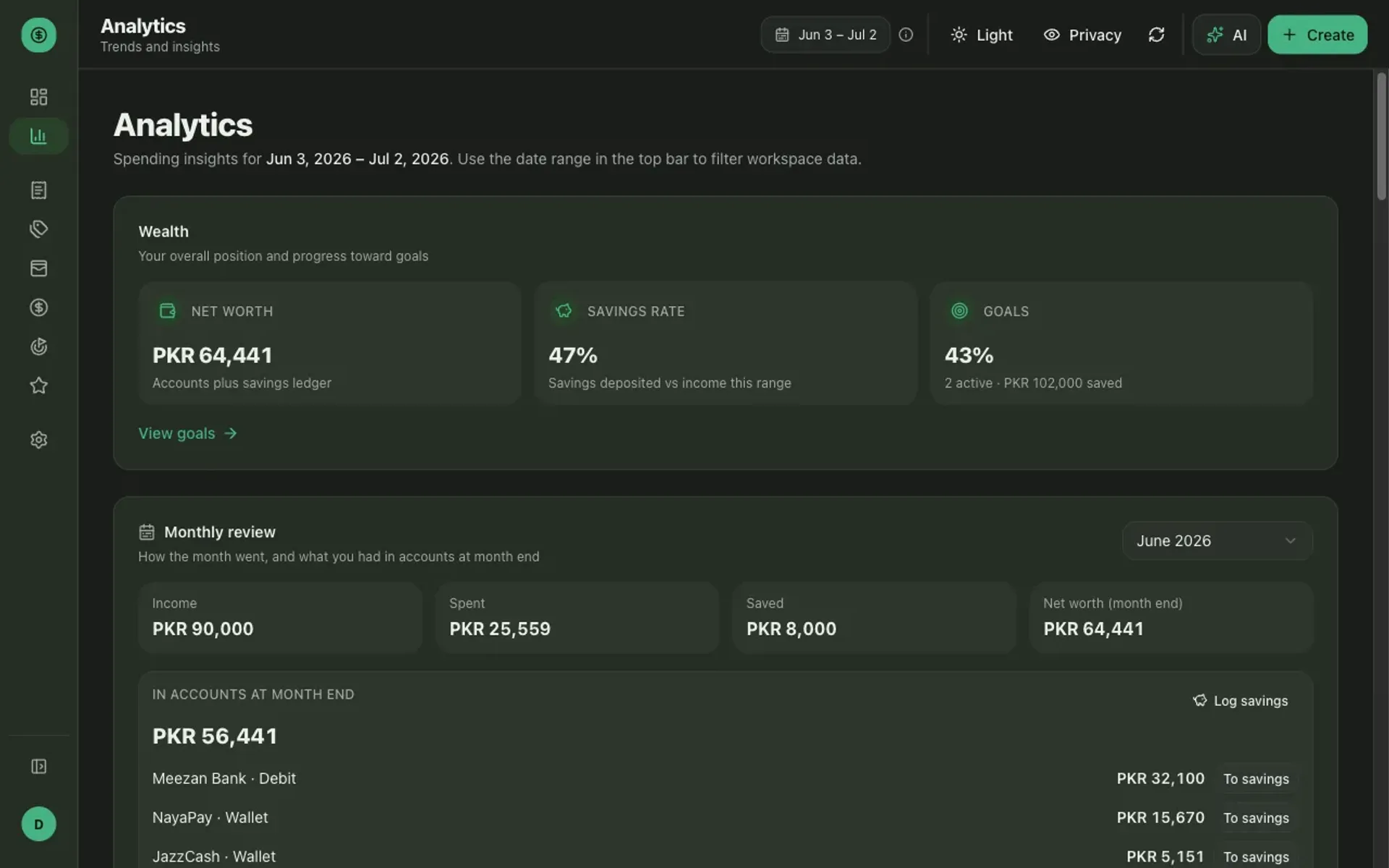Click the Spent PKR 25,559 tile
Screen dimensions: 1389x868
(577, 618)
